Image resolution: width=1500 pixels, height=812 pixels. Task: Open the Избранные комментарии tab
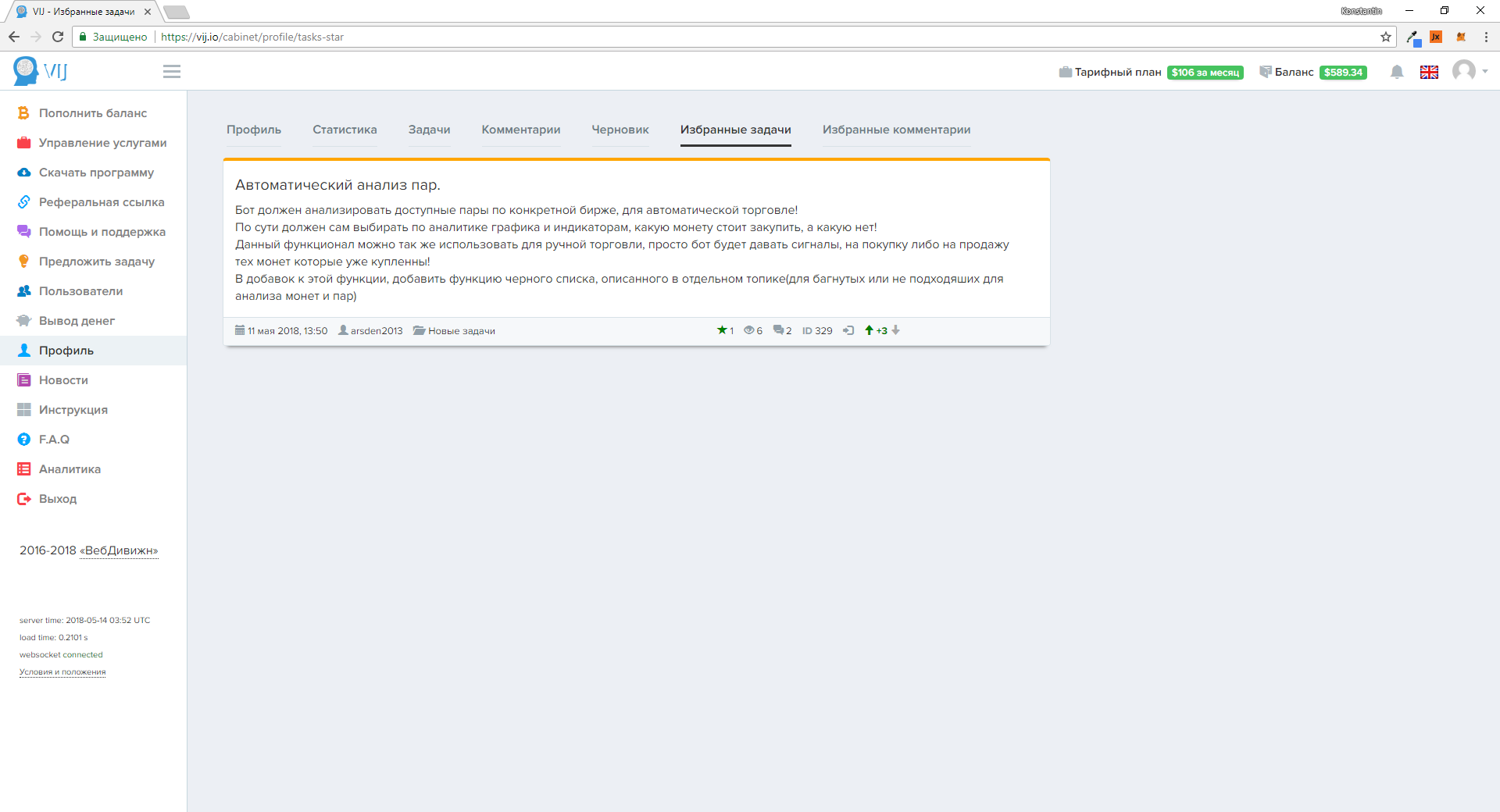pyautogui.click(x=896, y=130)
